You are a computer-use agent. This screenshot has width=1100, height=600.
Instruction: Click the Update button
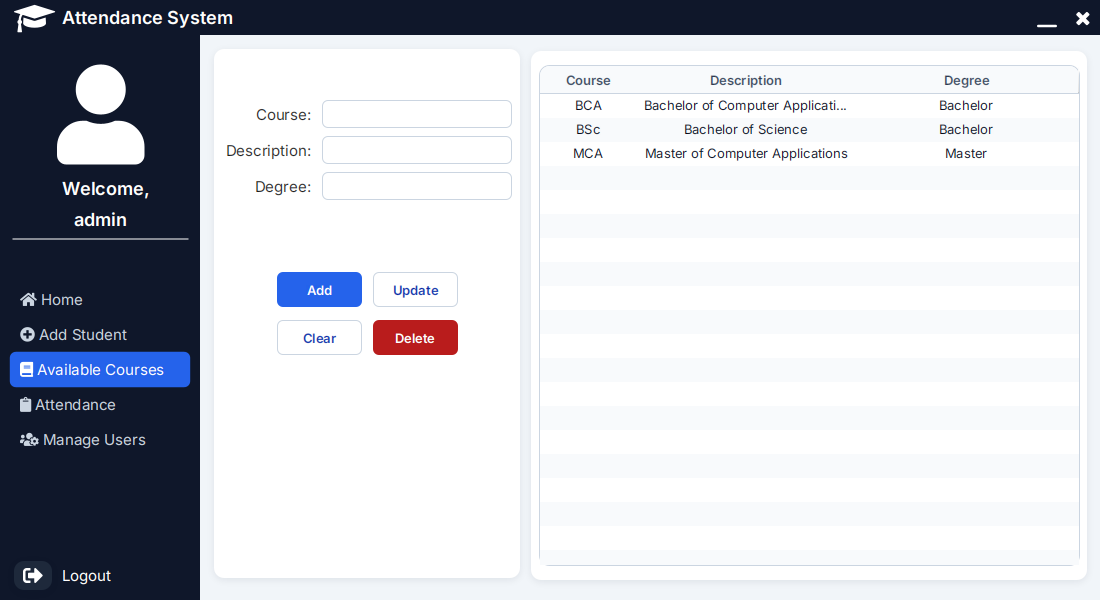[x=415, y=290]
